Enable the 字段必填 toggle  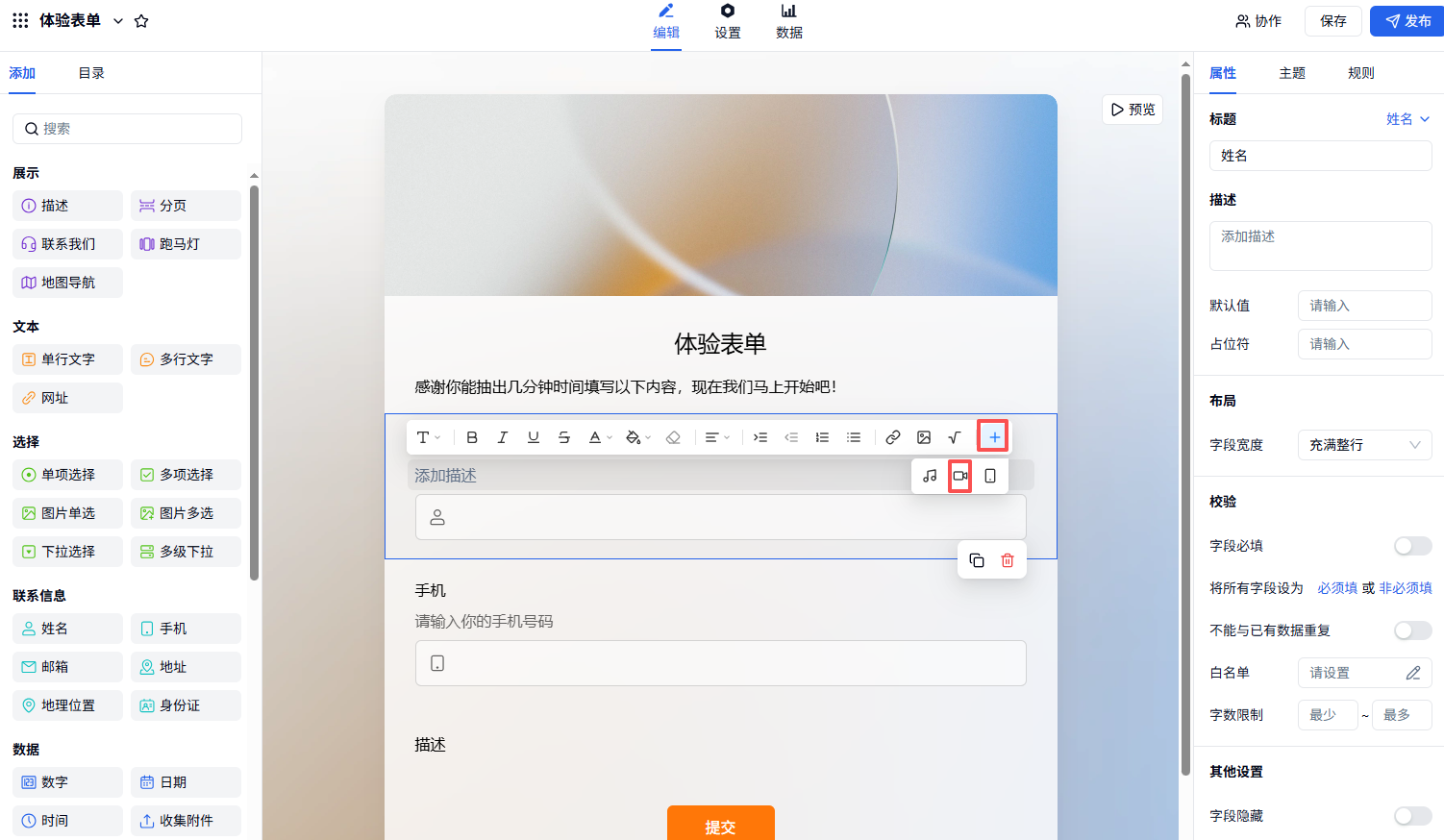click(x=1412, y=546)
